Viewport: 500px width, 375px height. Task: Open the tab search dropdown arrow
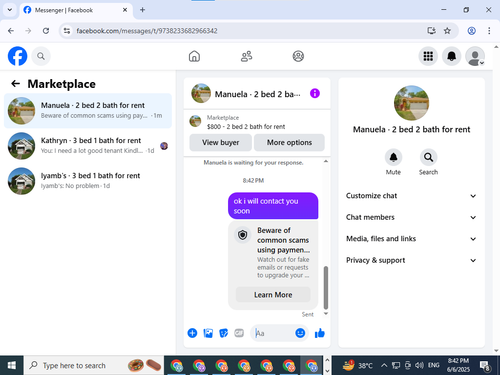(10, 10)
